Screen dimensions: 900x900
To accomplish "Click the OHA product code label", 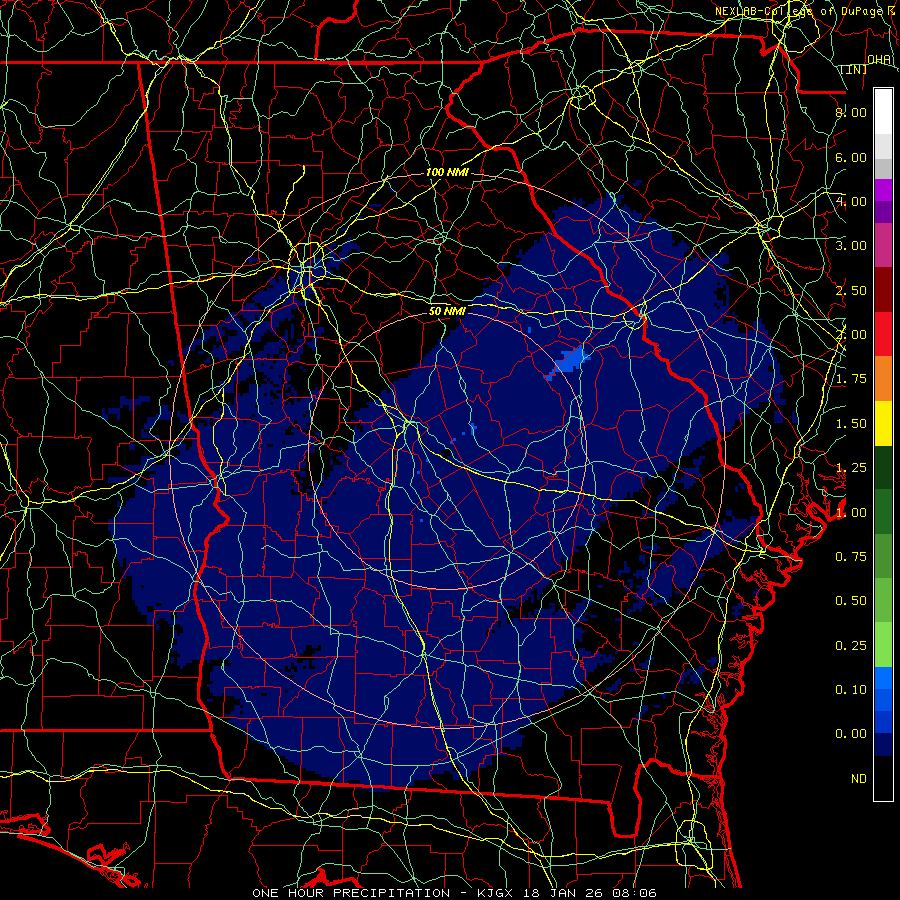I will [879, 59].
